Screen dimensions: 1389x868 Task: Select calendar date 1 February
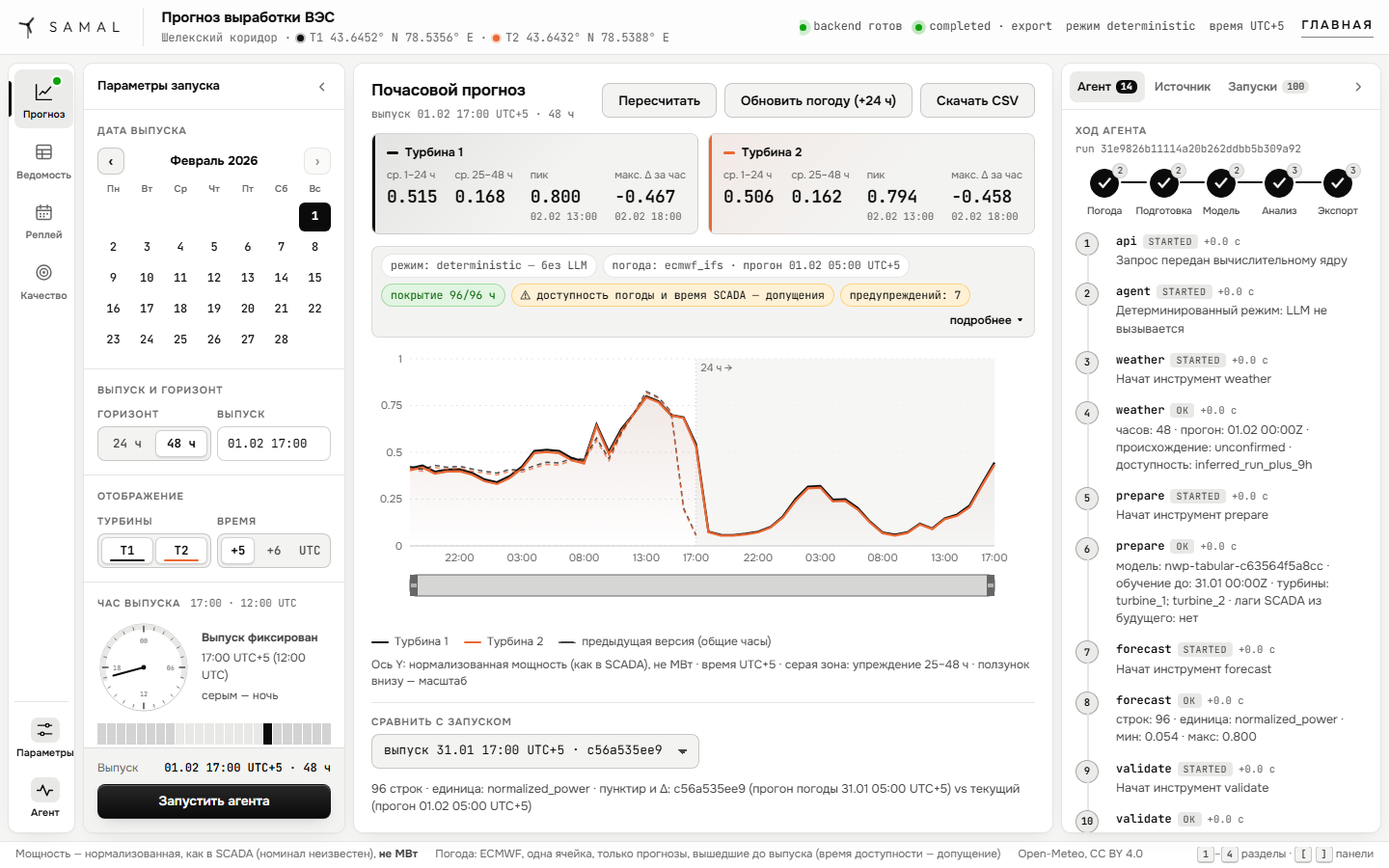(314, 216)
